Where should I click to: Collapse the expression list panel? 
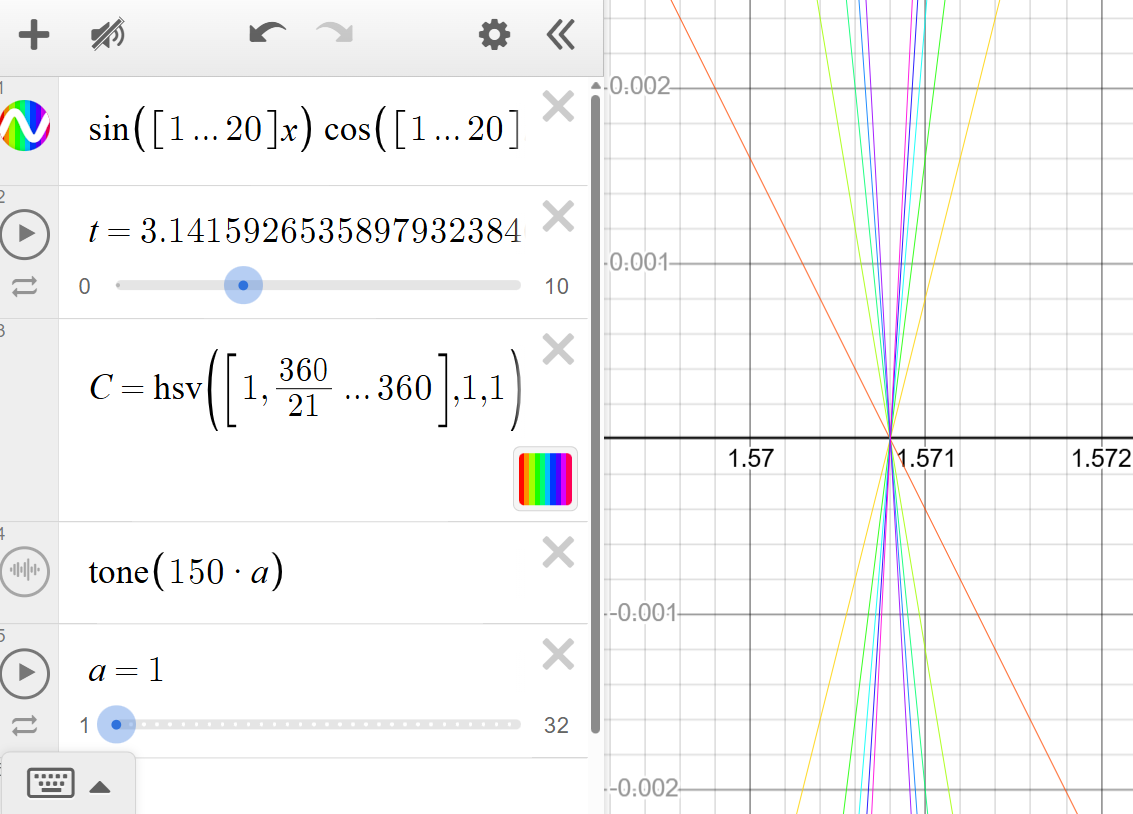pyautogui.click(x=560, y=34)
